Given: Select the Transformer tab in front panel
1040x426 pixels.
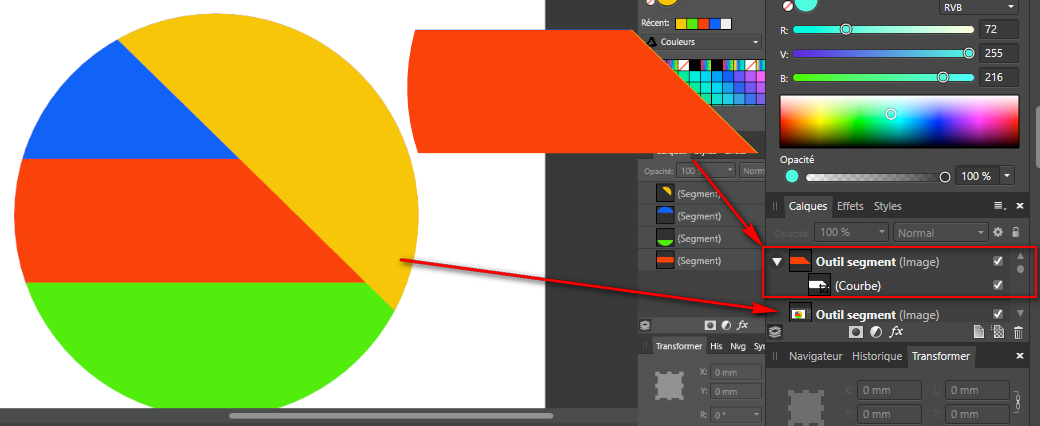Looking at the screenshot, I should click(941, 356).
